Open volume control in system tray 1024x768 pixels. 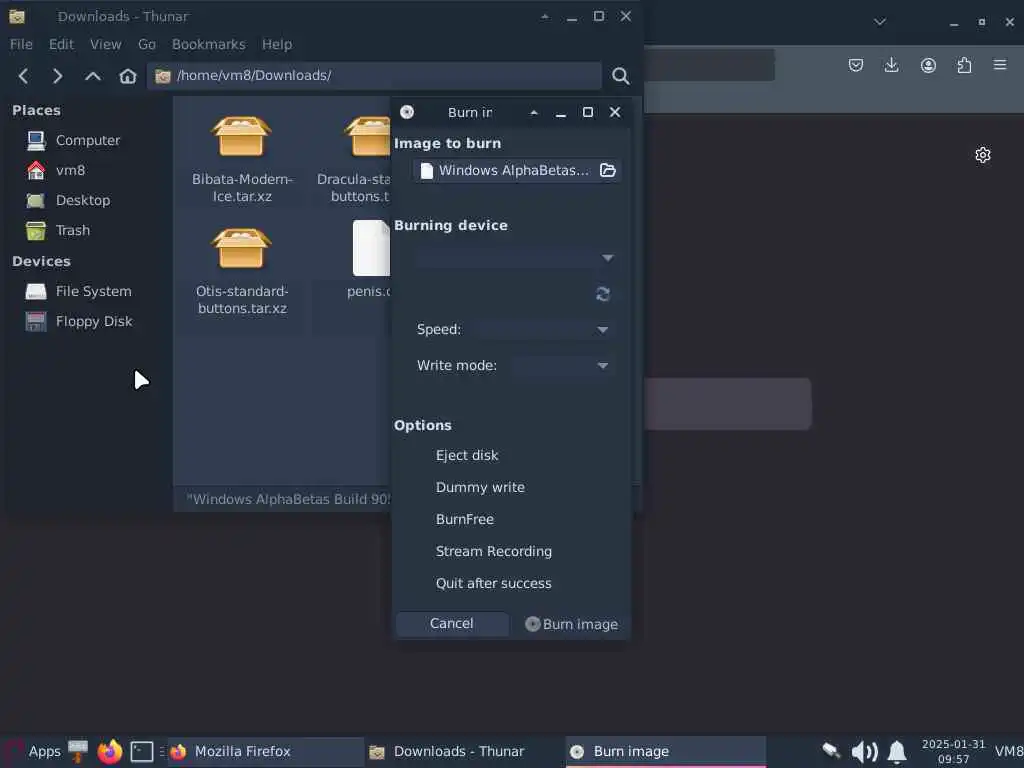pyautogui.click(x=865, y=752)
